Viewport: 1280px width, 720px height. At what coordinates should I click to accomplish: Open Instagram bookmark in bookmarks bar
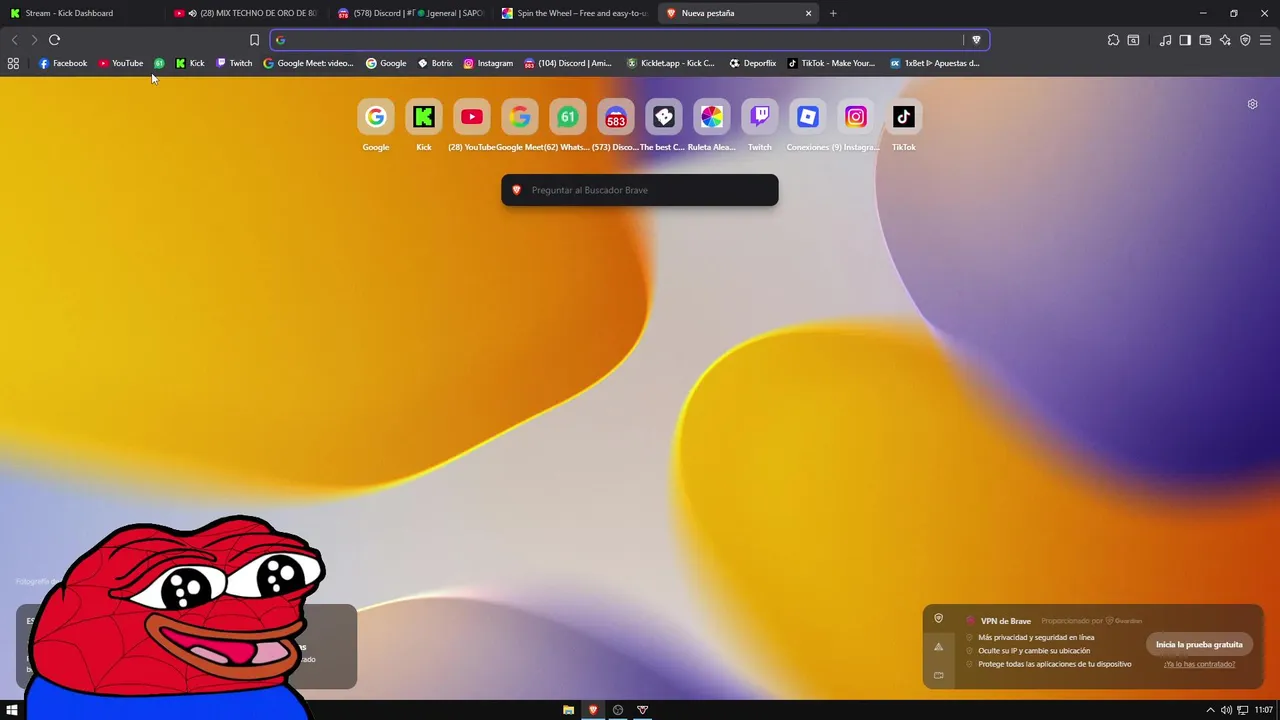(x=488, y=63)
